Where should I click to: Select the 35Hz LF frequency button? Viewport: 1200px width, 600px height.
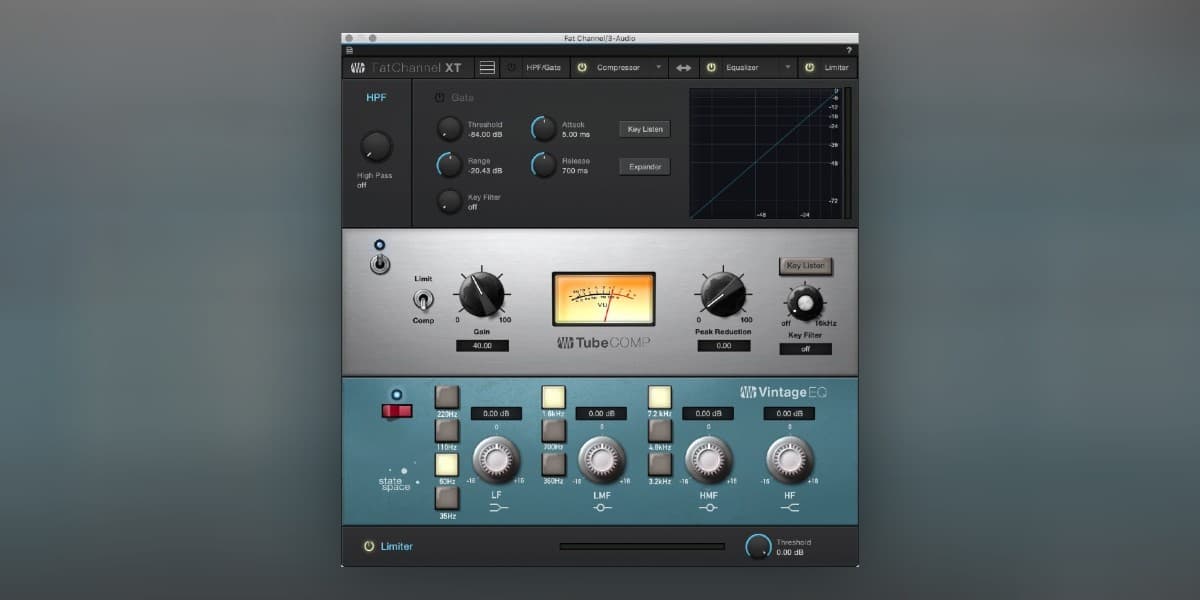(447, 497)
